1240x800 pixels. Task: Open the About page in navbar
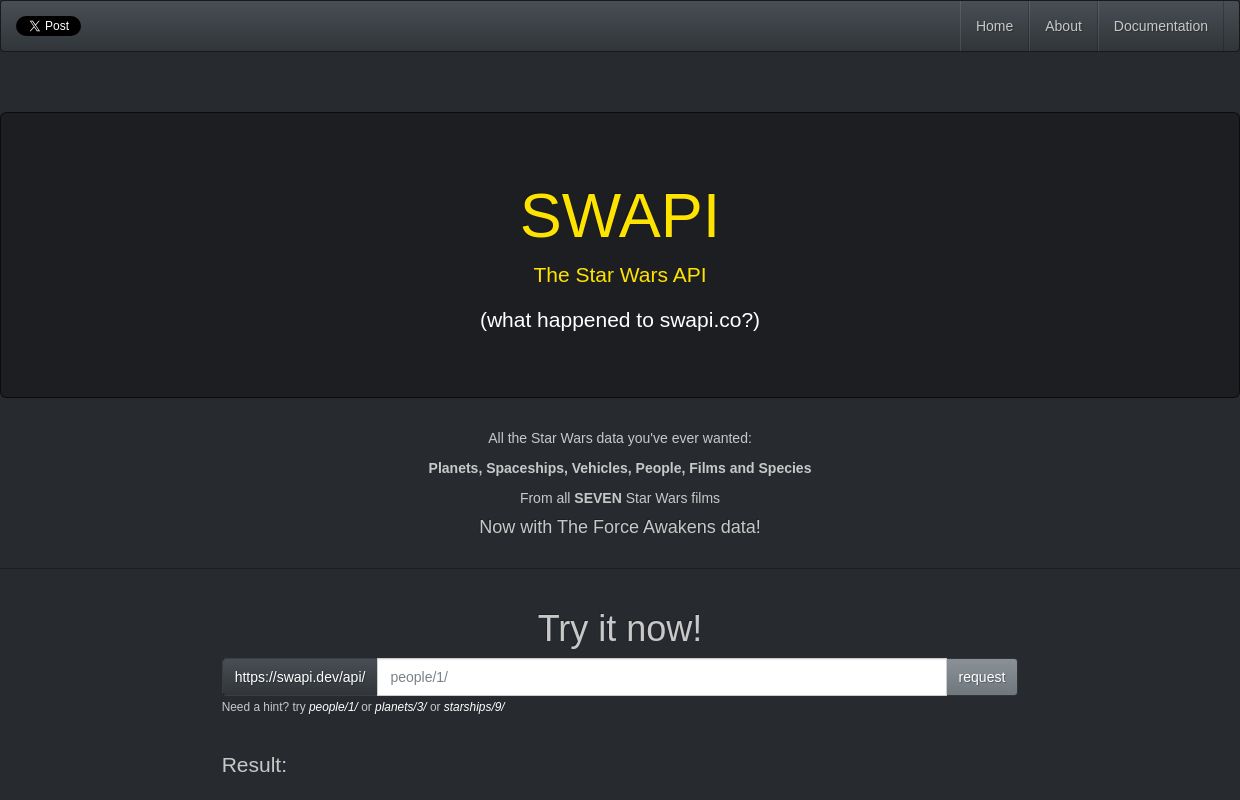click(1063, 26)
